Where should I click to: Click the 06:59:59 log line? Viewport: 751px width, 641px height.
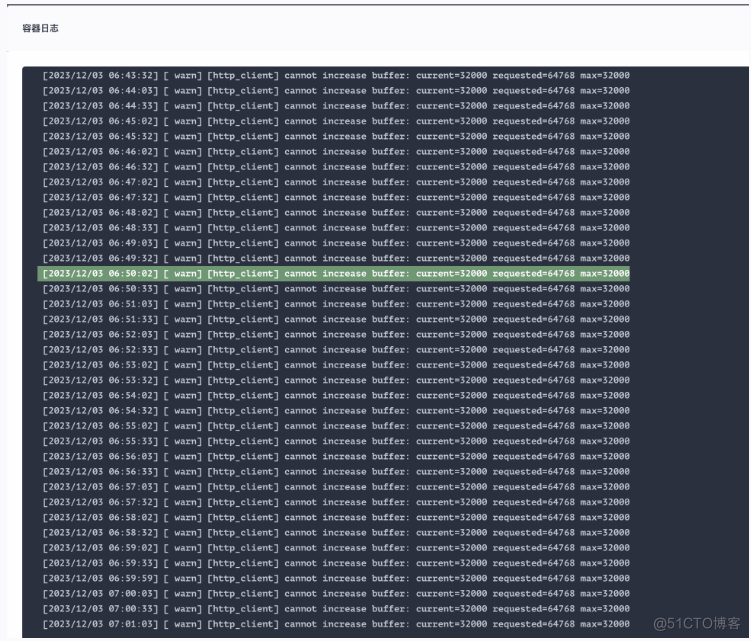(x=336, y=578)
